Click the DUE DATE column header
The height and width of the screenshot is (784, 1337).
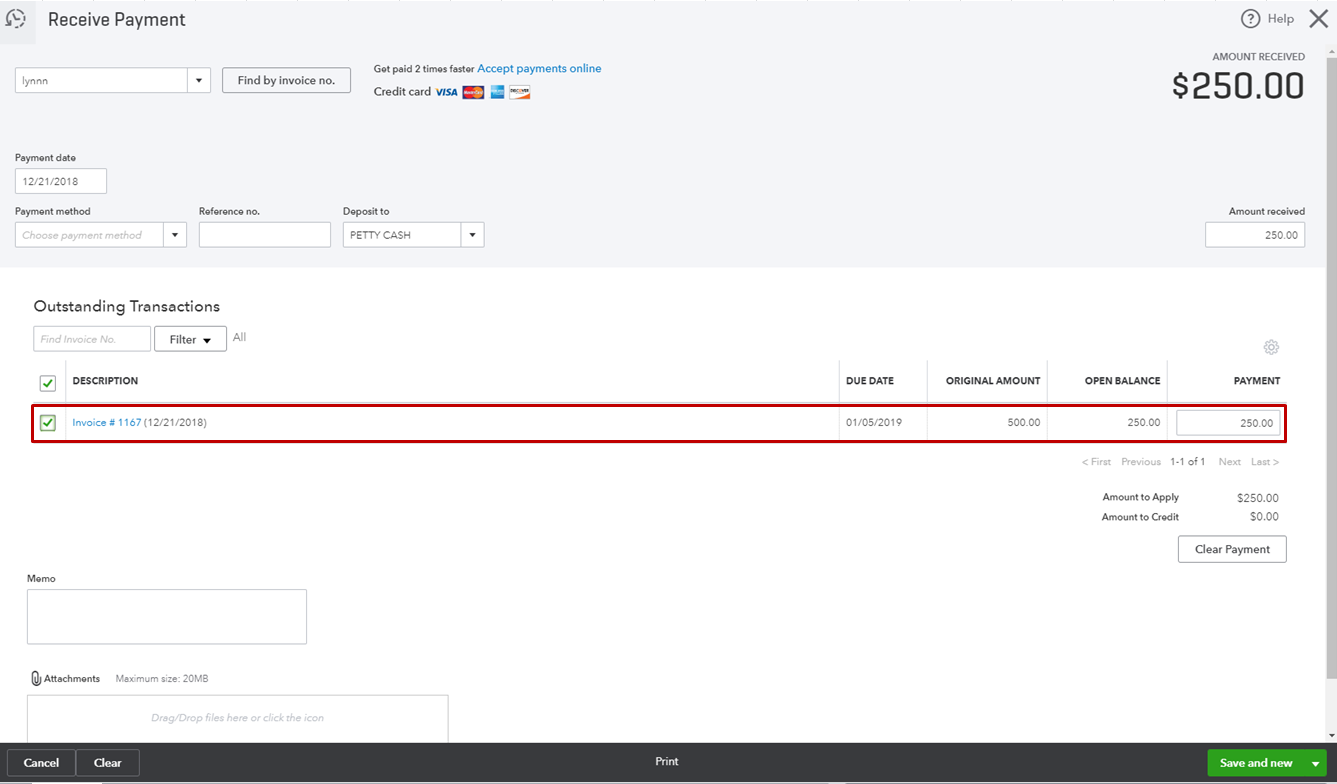[870, 381]
